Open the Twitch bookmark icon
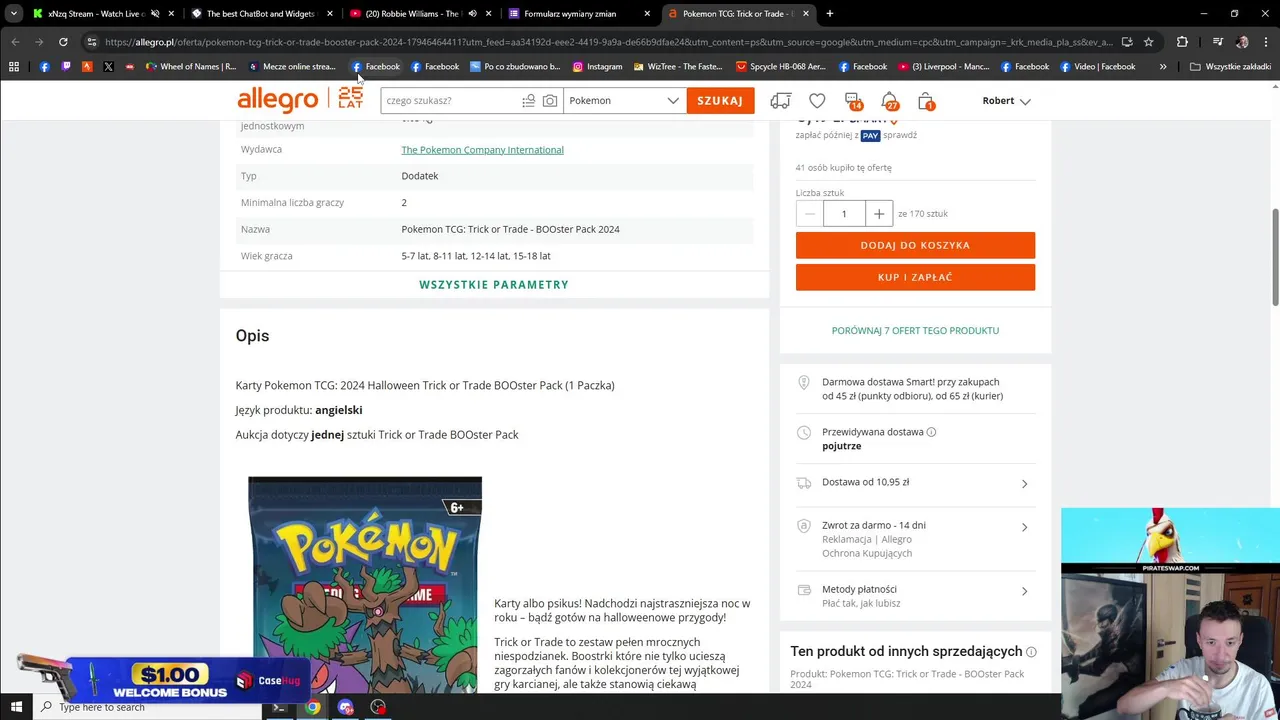The image size is (1280, 720). (x=66, y=67)
